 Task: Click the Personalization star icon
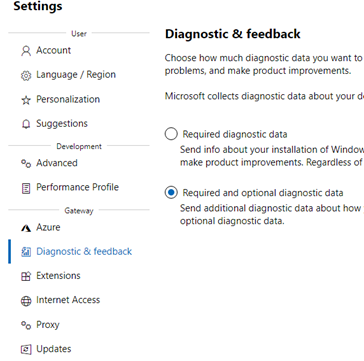point(26,100)
